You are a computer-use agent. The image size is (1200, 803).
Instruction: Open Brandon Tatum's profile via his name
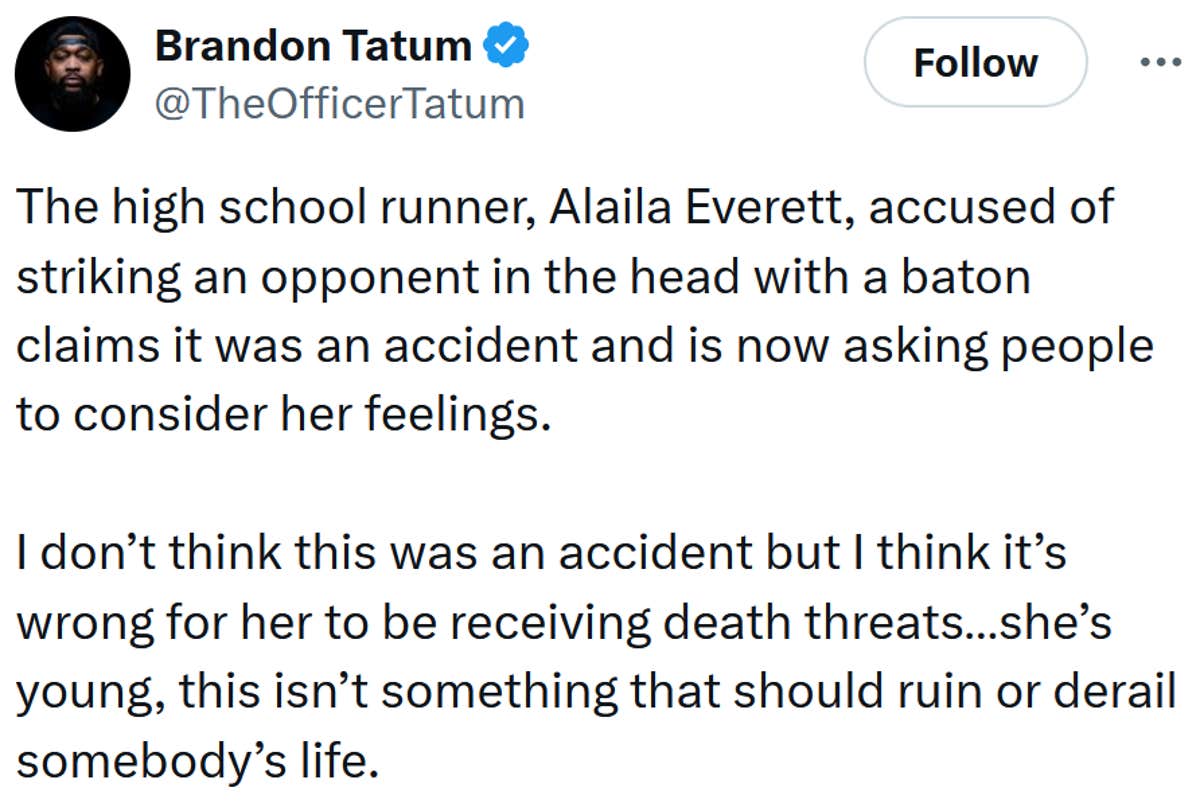tap(312, 44)
